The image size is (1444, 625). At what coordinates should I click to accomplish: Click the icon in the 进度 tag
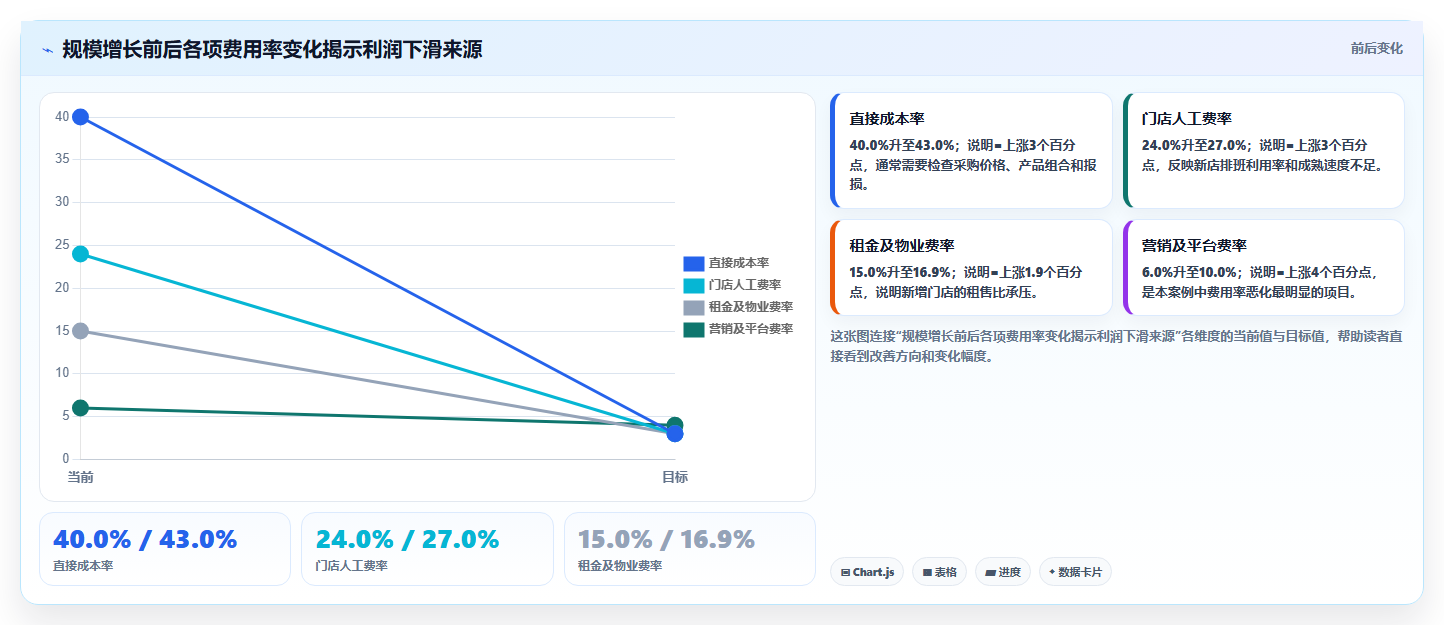[990, 573]
